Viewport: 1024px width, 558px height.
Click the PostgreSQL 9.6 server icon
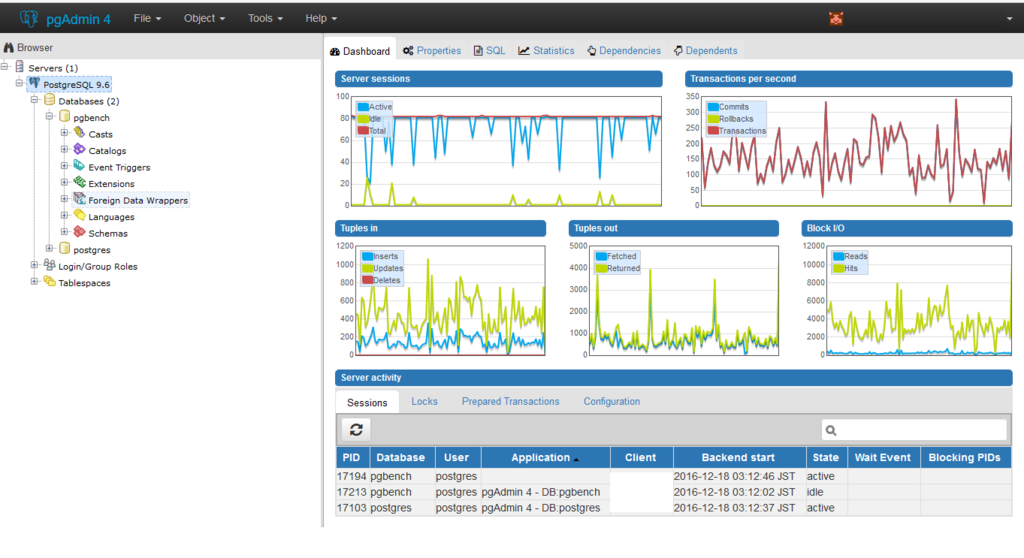35,84
